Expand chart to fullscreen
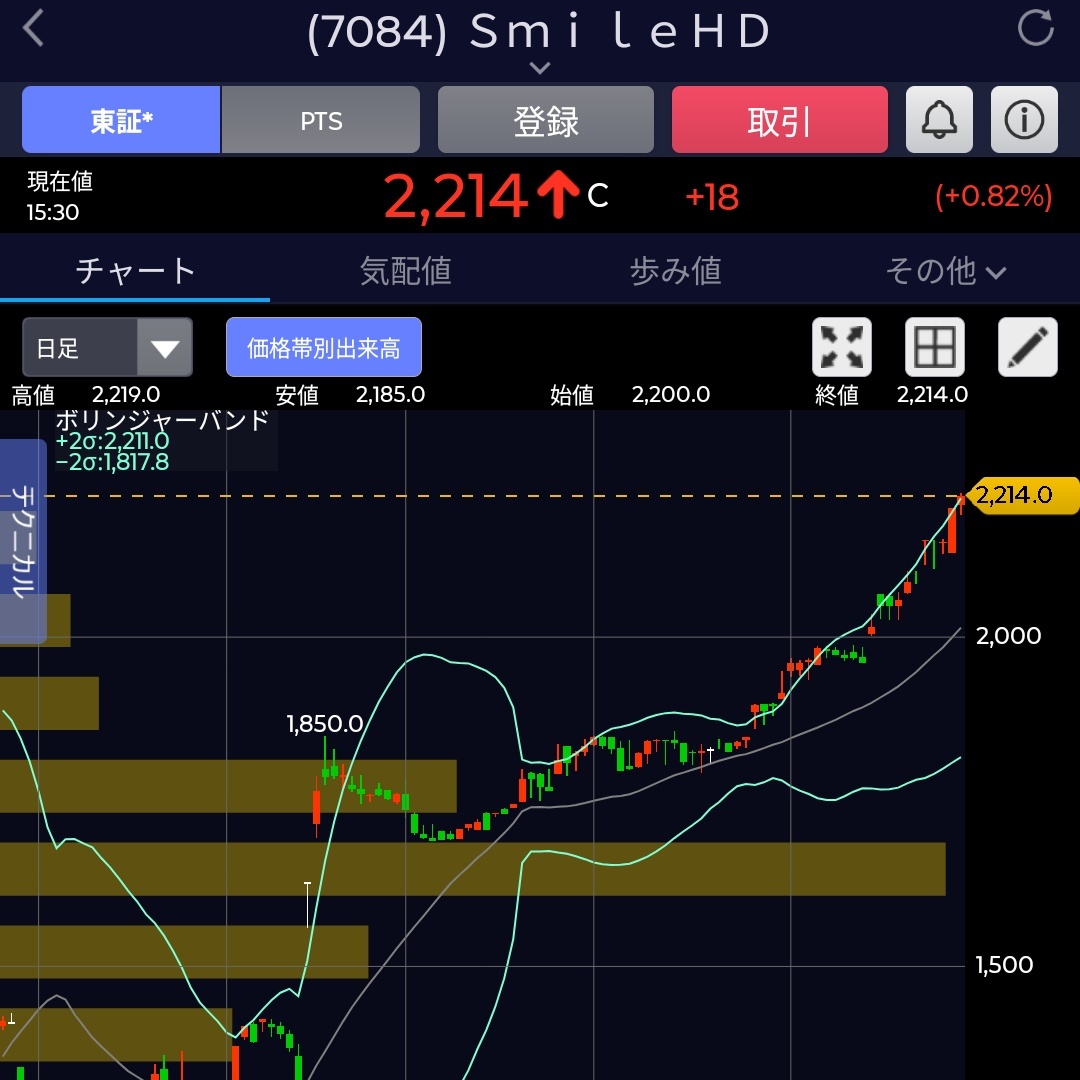Screen dimensions: 1080x1080 [842, 347]
